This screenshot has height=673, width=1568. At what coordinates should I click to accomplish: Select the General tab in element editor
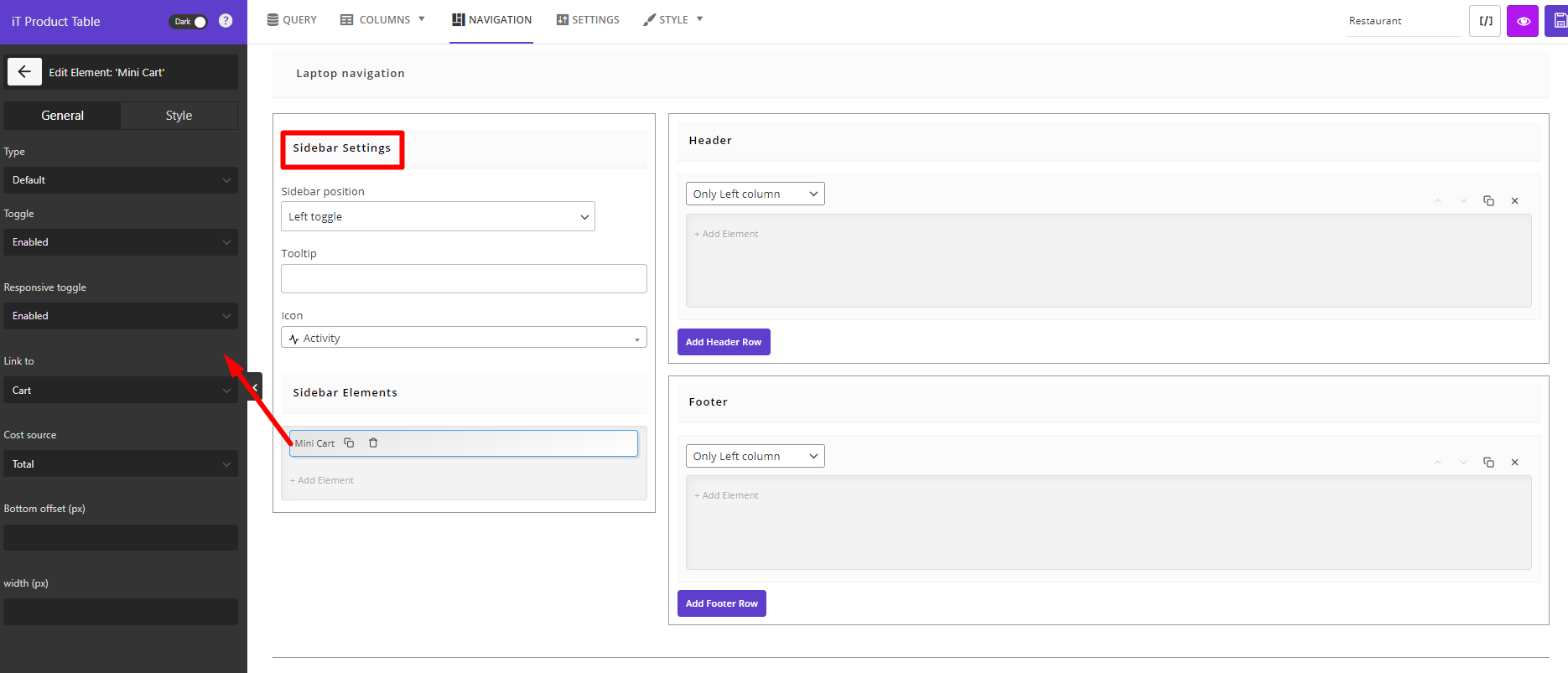pos(62,116)
